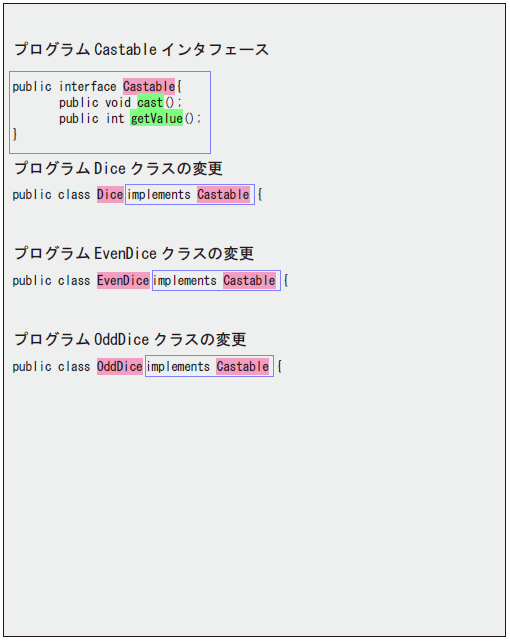The width and height of the screenshot is (510, 641).
Task: Select the green cast method name
Action: point(150,102)
